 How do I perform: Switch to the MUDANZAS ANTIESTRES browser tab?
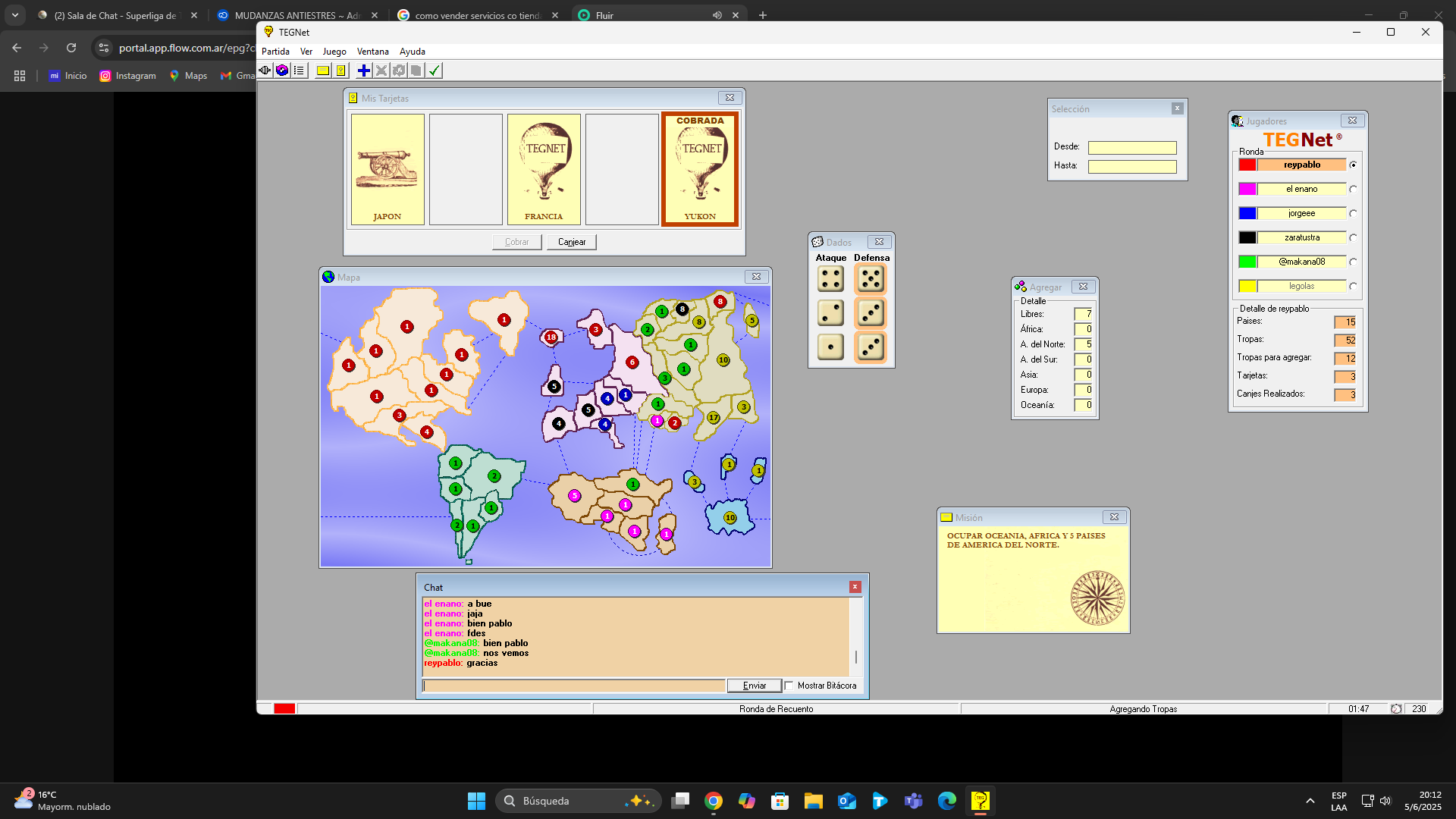tap(297, 15)
